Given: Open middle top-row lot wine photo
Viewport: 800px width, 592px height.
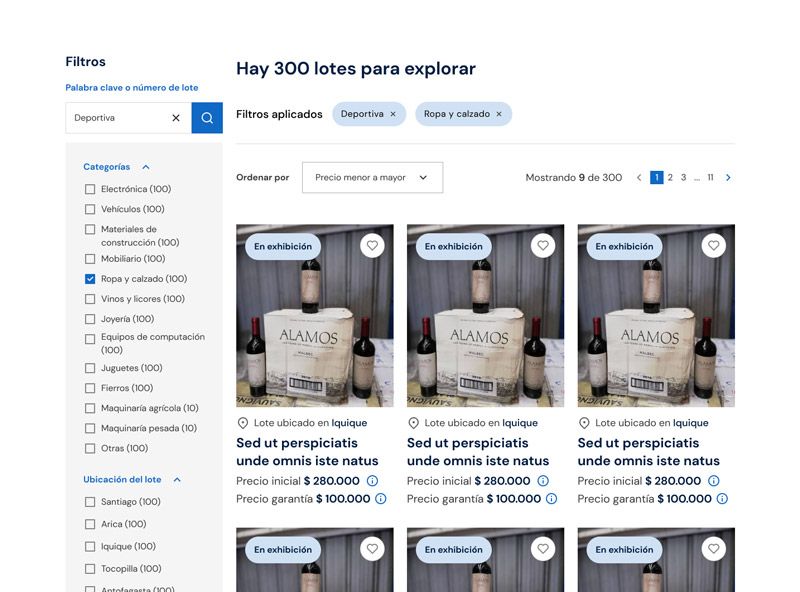Looking at the screenshot, I should 486,316.
